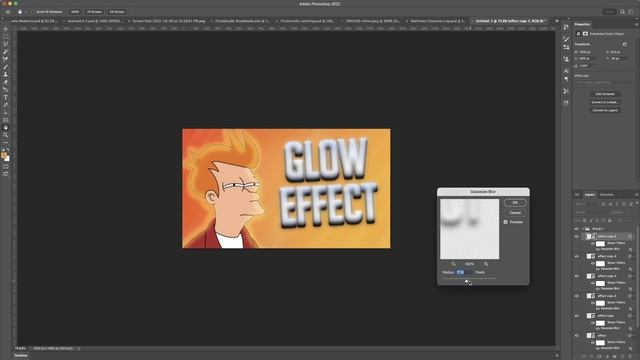This screenshot has width=640, height=360.
Task: Click the Fit Screen button
Action: 94,12
